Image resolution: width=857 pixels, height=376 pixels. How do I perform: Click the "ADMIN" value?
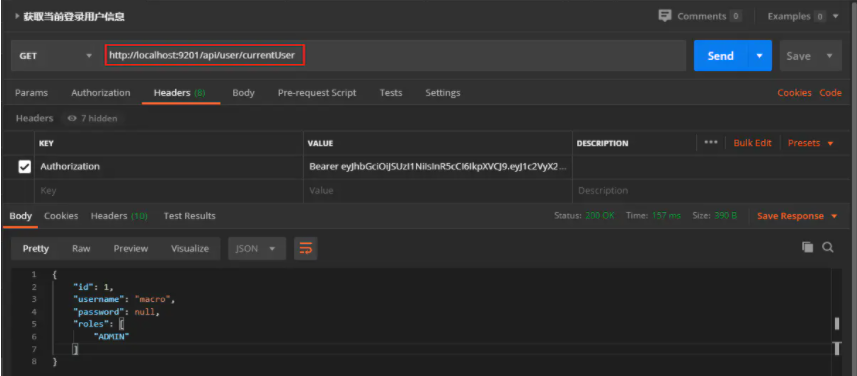[x=111, y=337]
